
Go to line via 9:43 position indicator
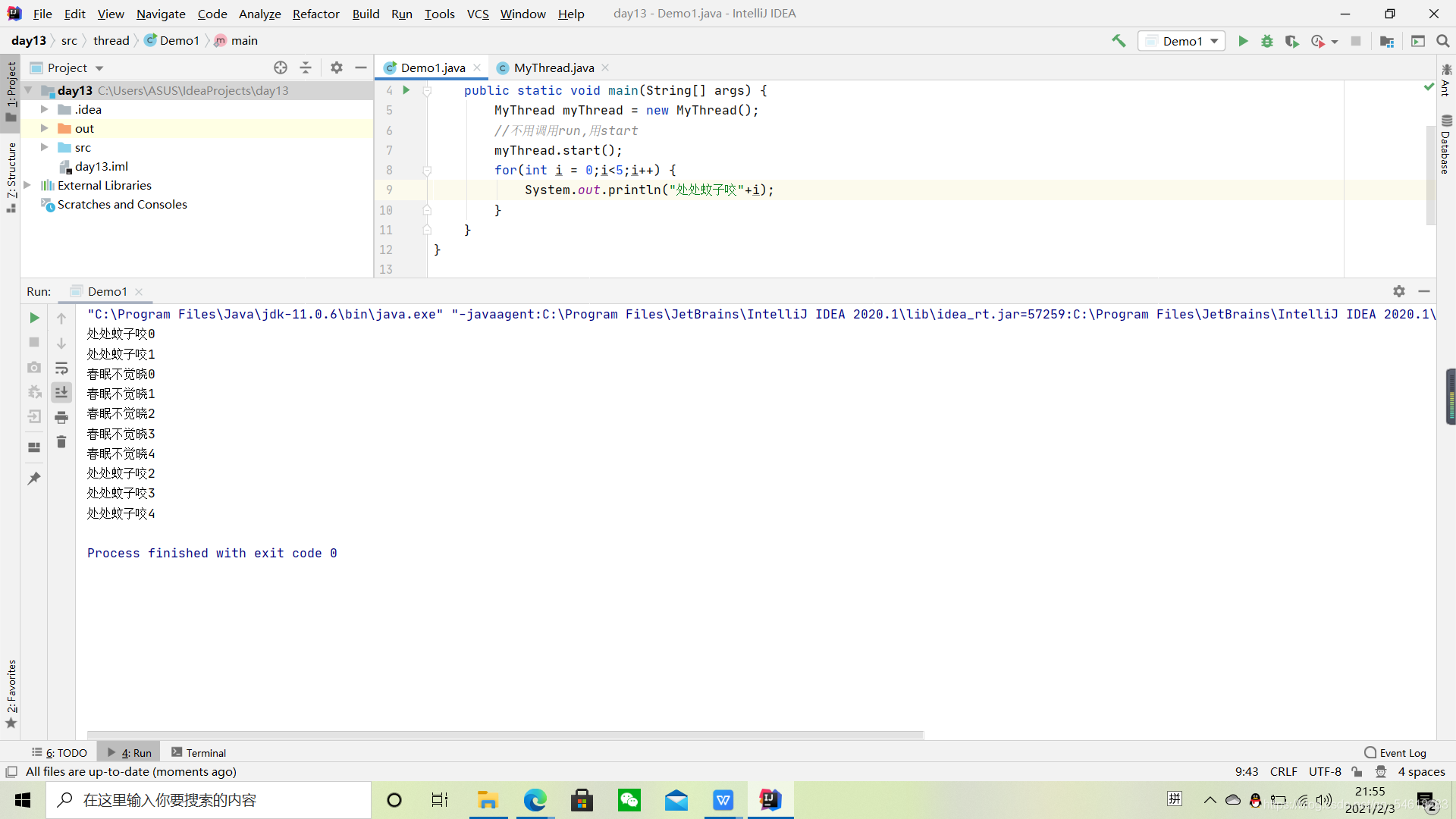[x=1247, y=772]
